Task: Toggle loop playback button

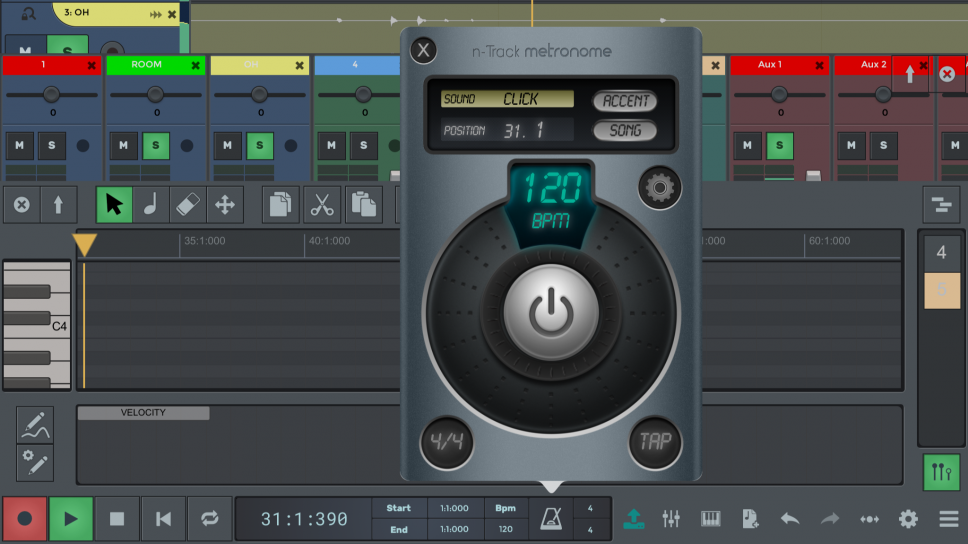Action: coord(209,518)
